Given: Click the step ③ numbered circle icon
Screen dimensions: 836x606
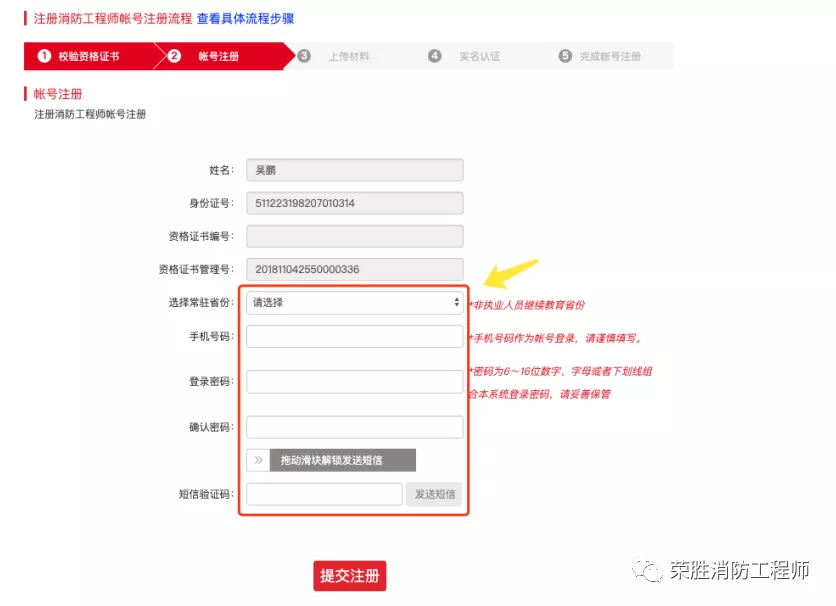Looking at the screenshot, I should tap(304, 57).
